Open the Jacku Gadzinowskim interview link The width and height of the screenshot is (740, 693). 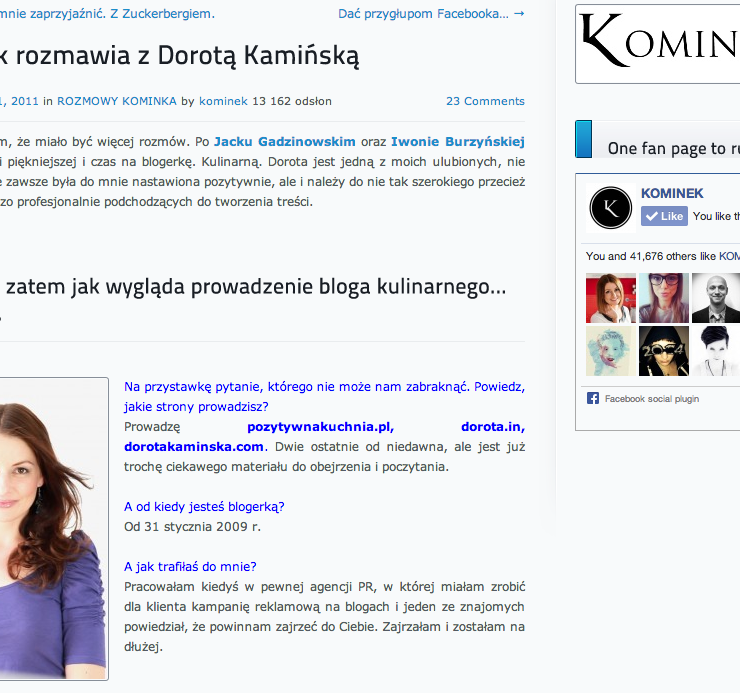coord(285,142)
